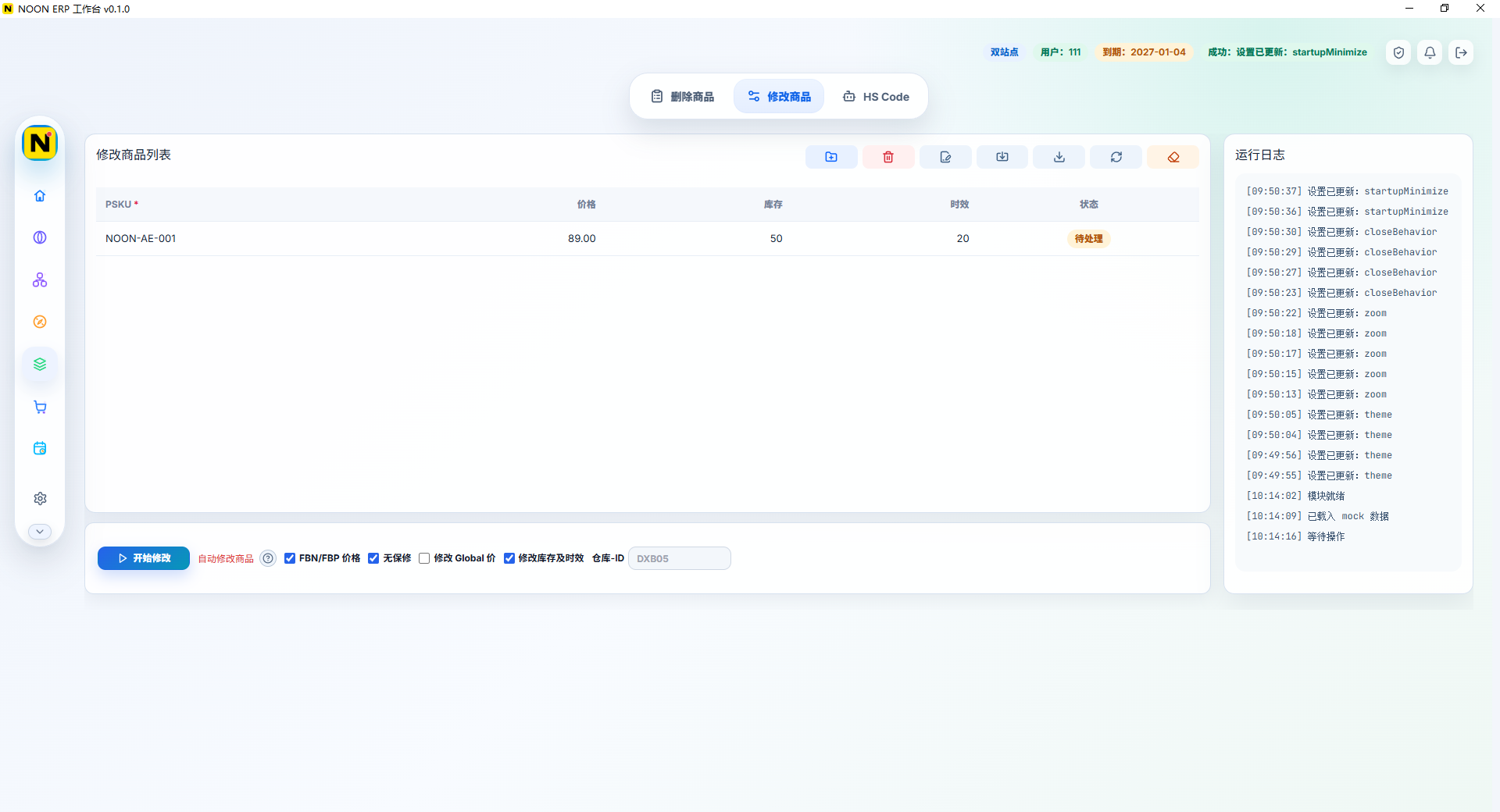Click the refresh icon in list toolbar

1116,157
